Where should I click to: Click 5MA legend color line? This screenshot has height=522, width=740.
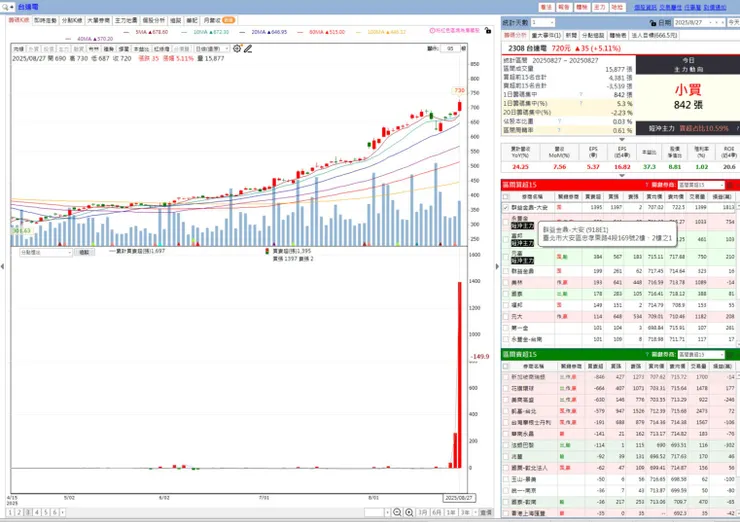126,32
